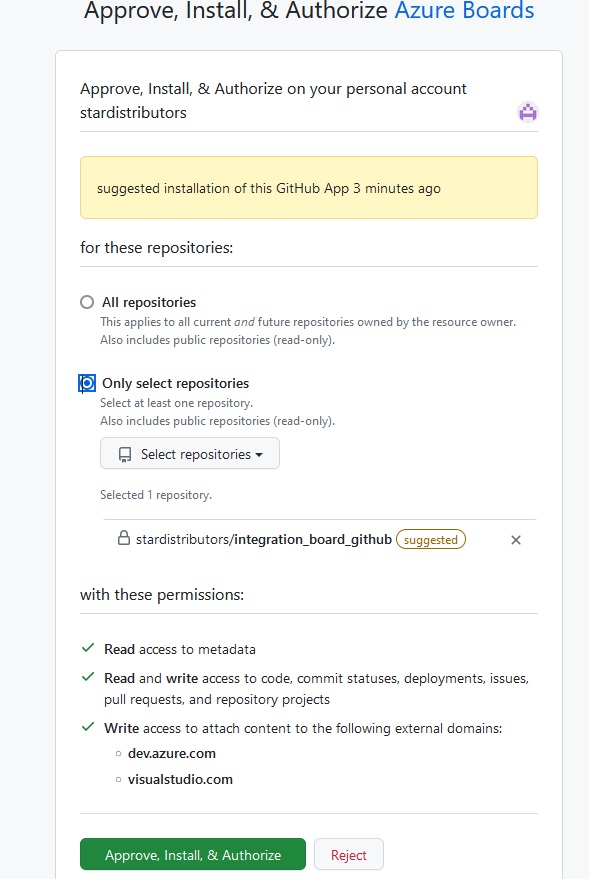Click the lock icon beside the integration_board_github repository
589x879 pixels.
[x=124, y=538]
